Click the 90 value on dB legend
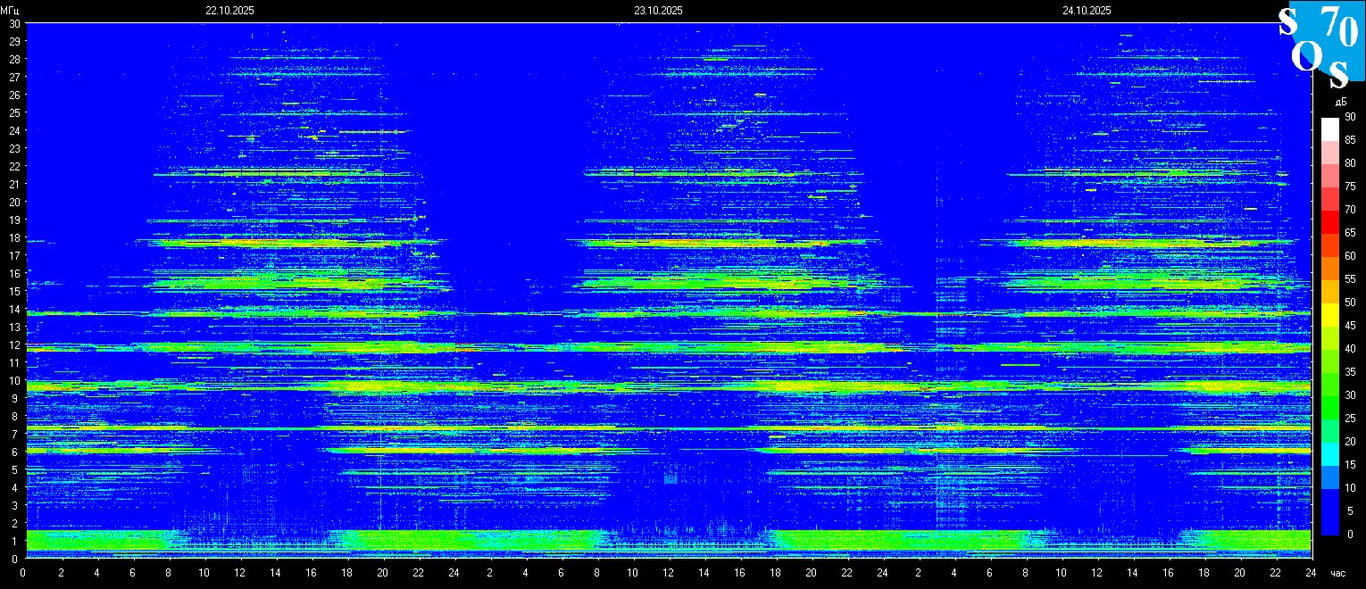The height and width of the screenshot is (589, 1366). (1350, 117)
